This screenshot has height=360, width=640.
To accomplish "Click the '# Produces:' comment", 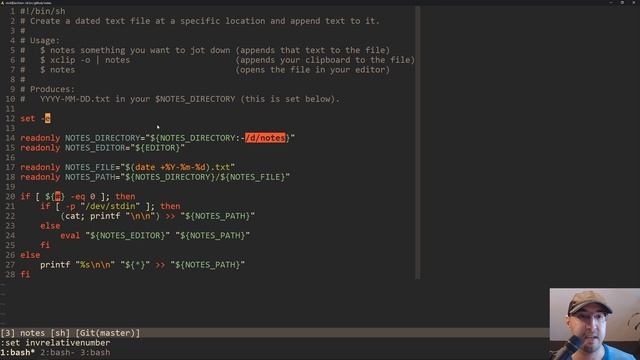I will click(x=47, y=89).
